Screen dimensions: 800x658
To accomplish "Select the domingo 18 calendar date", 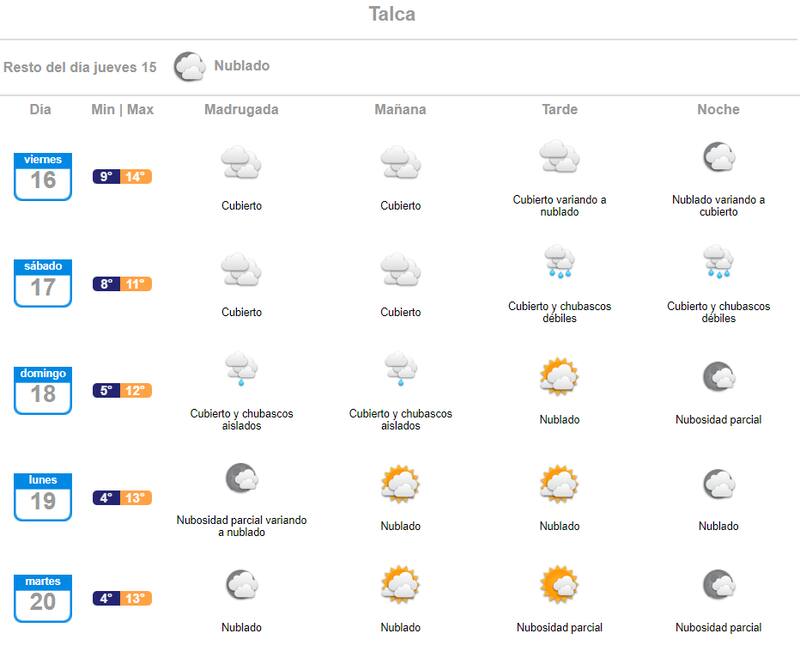I will (x=43, y=389).
